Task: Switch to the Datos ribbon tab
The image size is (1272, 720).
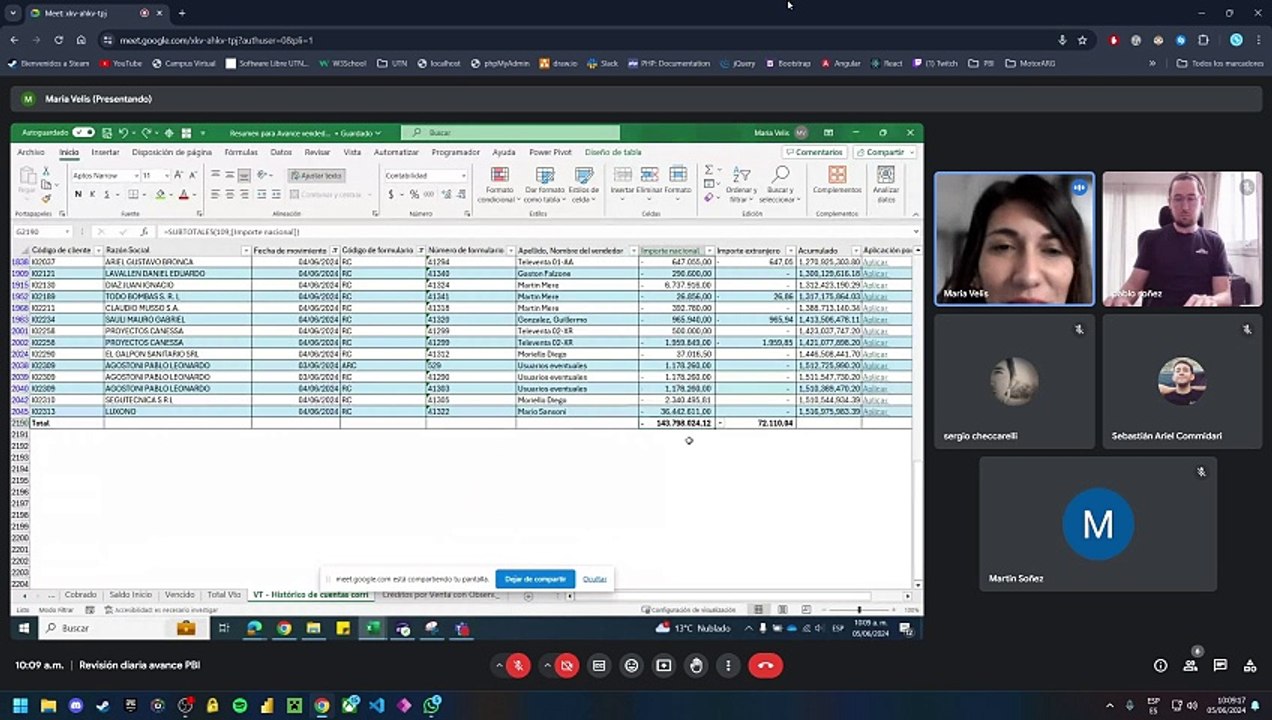Action: 281,152
